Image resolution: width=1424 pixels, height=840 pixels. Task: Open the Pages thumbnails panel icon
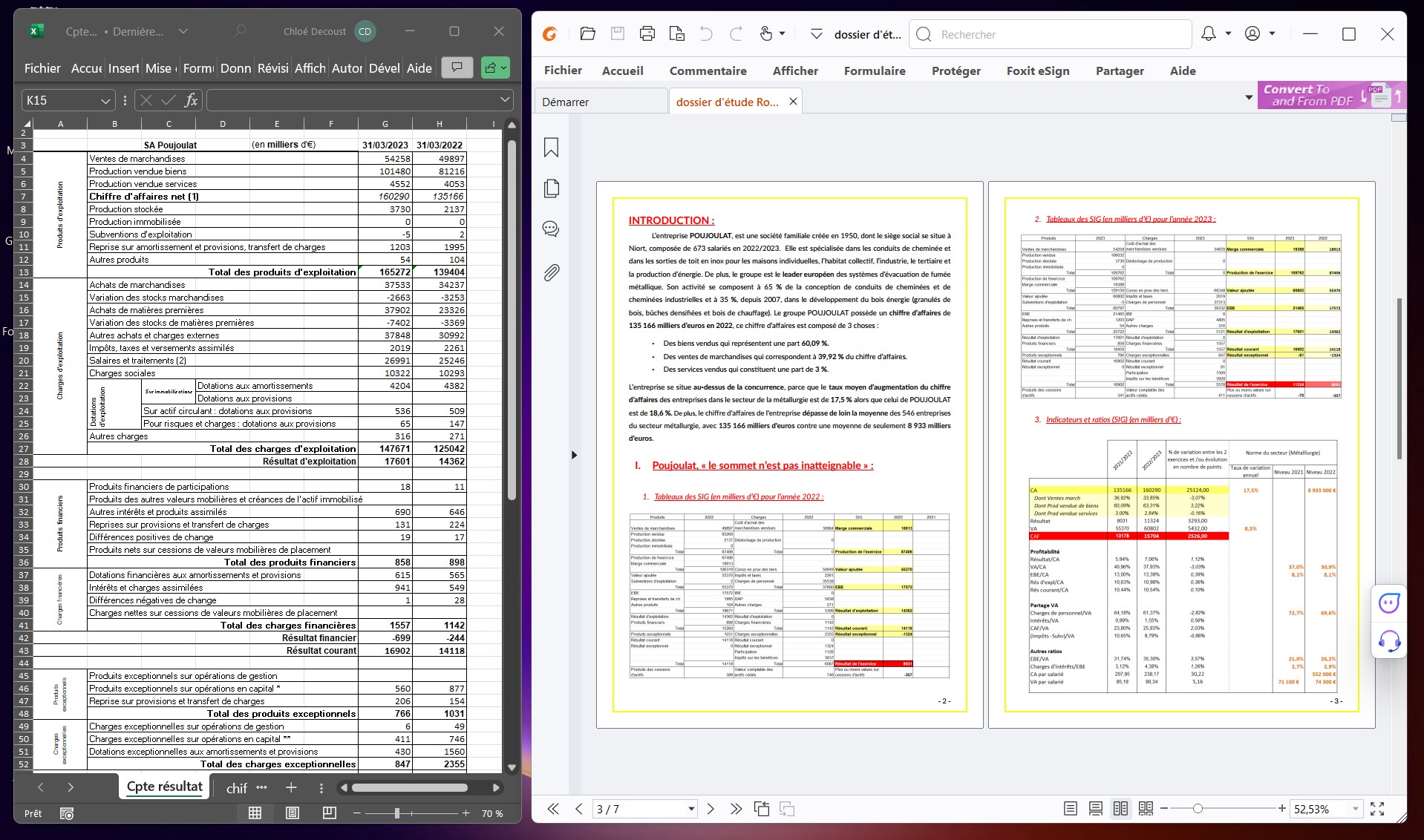pos(551,188)
